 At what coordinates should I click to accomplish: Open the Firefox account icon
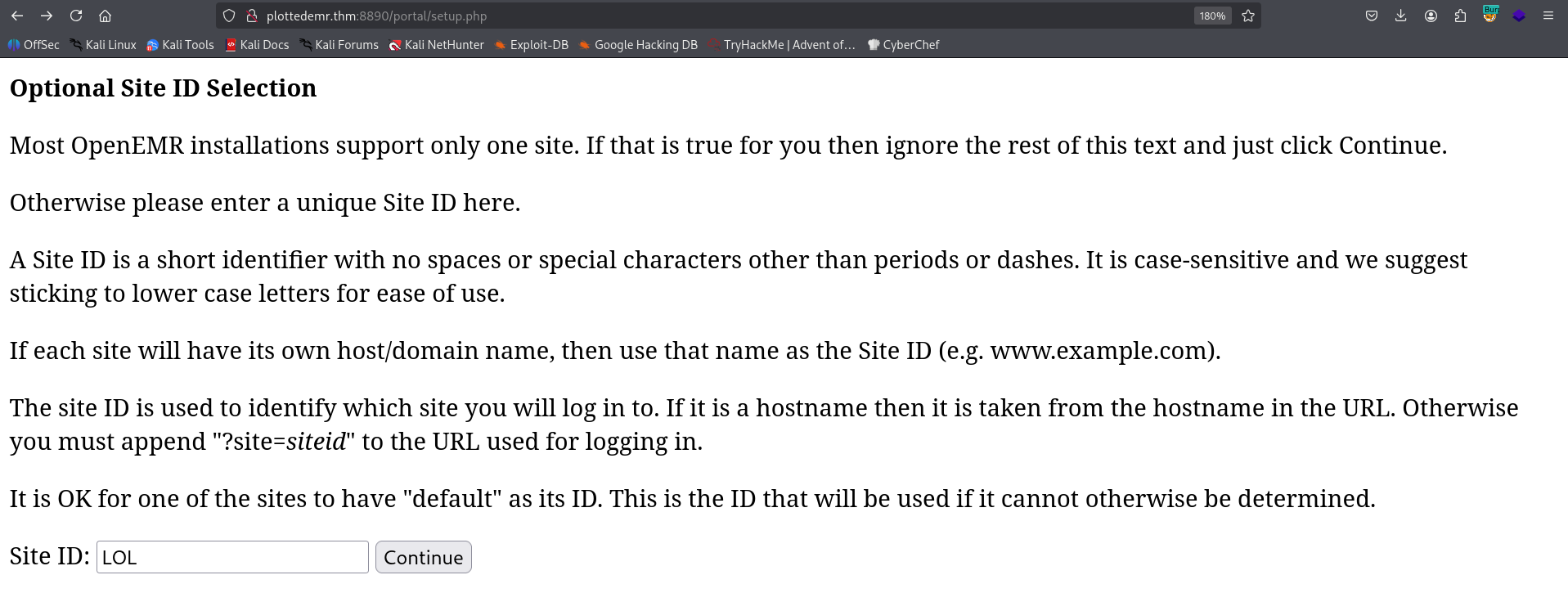click(1431, 16)
